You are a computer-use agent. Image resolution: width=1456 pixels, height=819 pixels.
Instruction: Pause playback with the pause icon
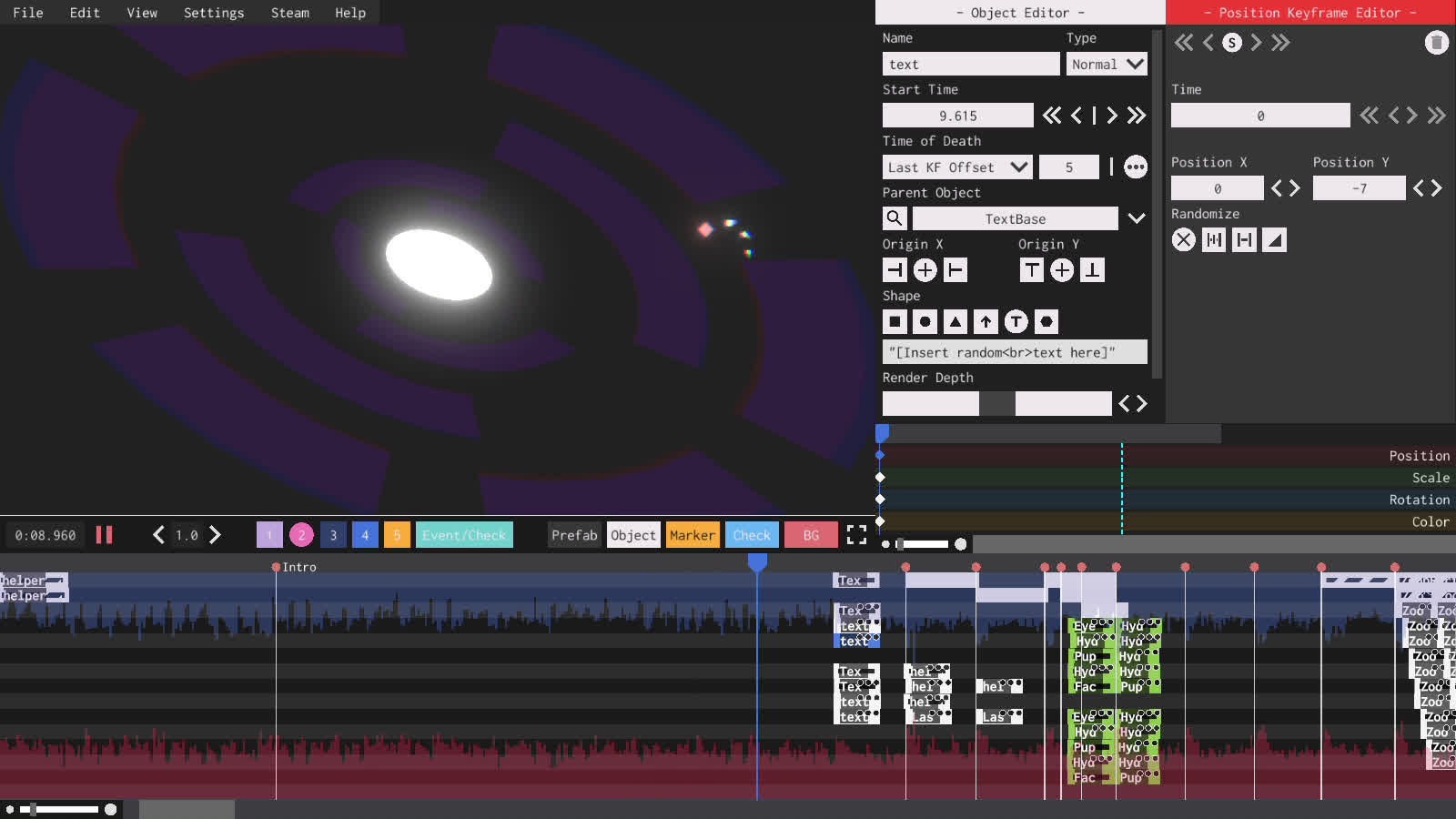(105, 535)
